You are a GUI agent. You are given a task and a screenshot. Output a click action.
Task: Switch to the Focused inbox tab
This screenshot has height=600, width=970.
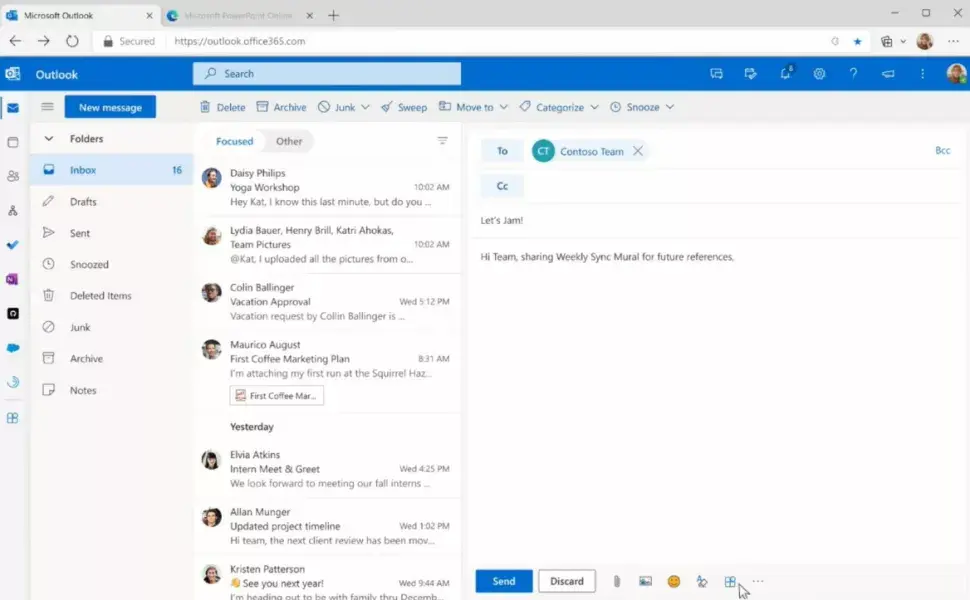tap(234, 141)
